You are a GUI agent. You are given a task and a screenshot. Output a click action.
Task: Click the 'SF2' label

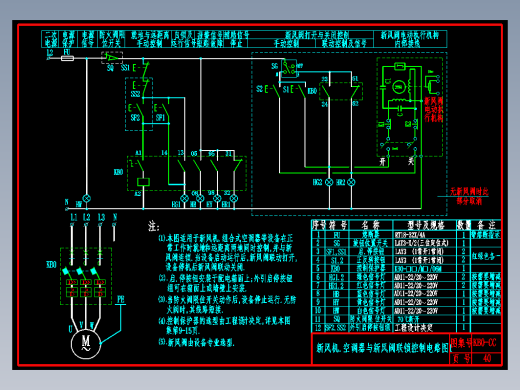135,118
